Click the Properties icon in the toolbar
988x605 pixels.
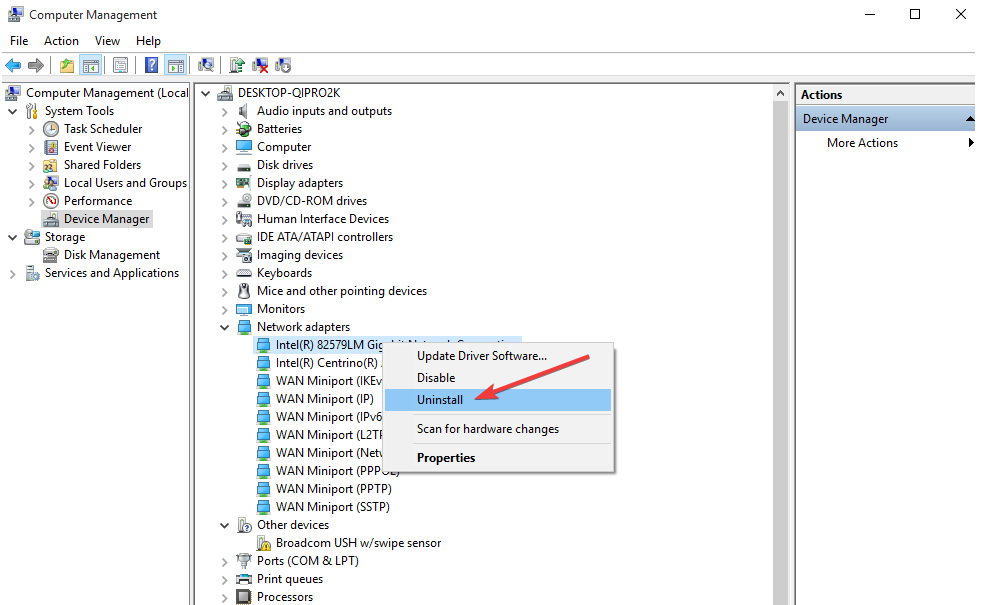120,65
